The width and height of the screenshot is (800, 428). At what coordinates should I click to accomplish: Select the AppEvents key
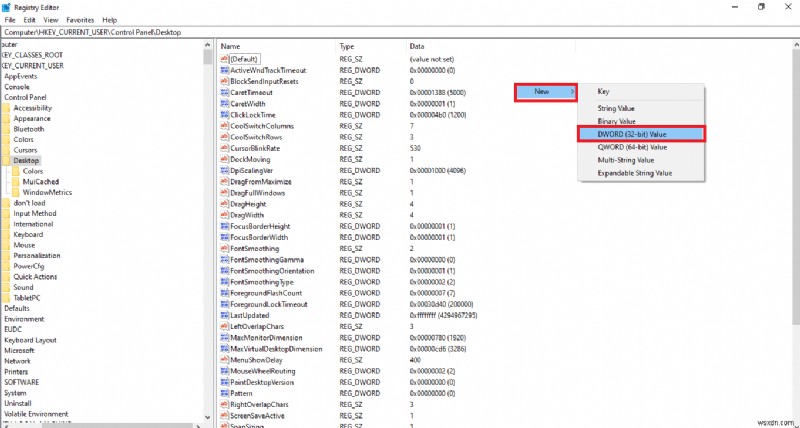coord(20,77)
